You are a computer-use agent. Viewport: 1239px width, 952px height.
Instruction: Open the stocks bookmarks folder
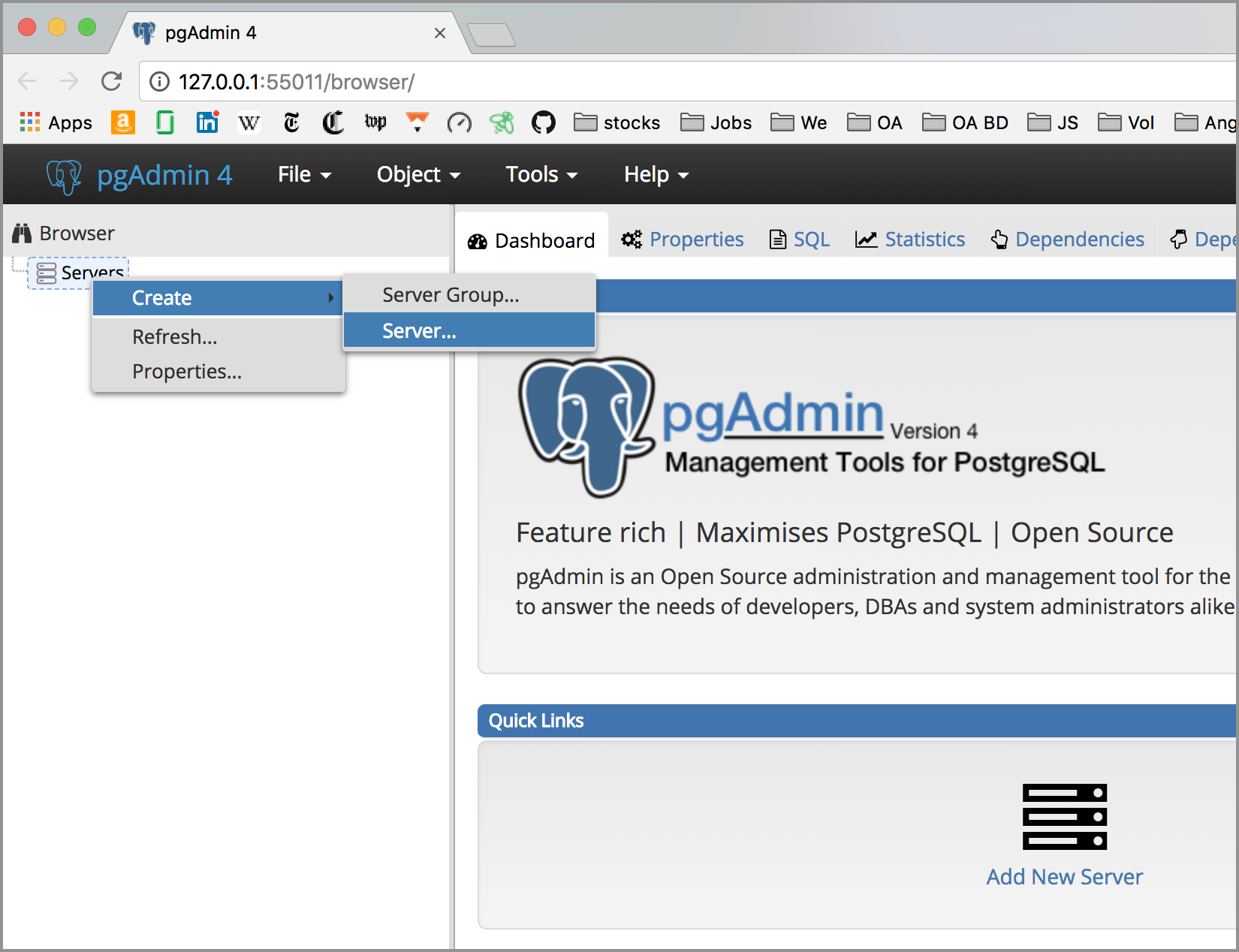tap(616, 122)
